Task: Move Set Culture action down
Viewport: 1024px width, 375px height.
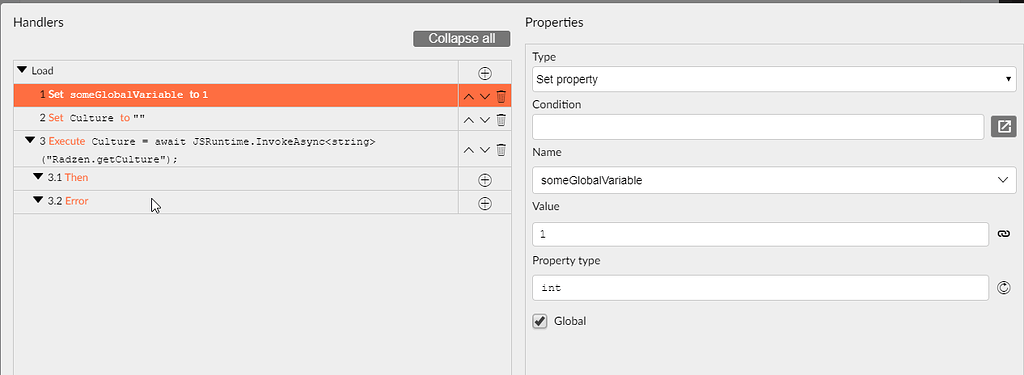Action: 485,120
